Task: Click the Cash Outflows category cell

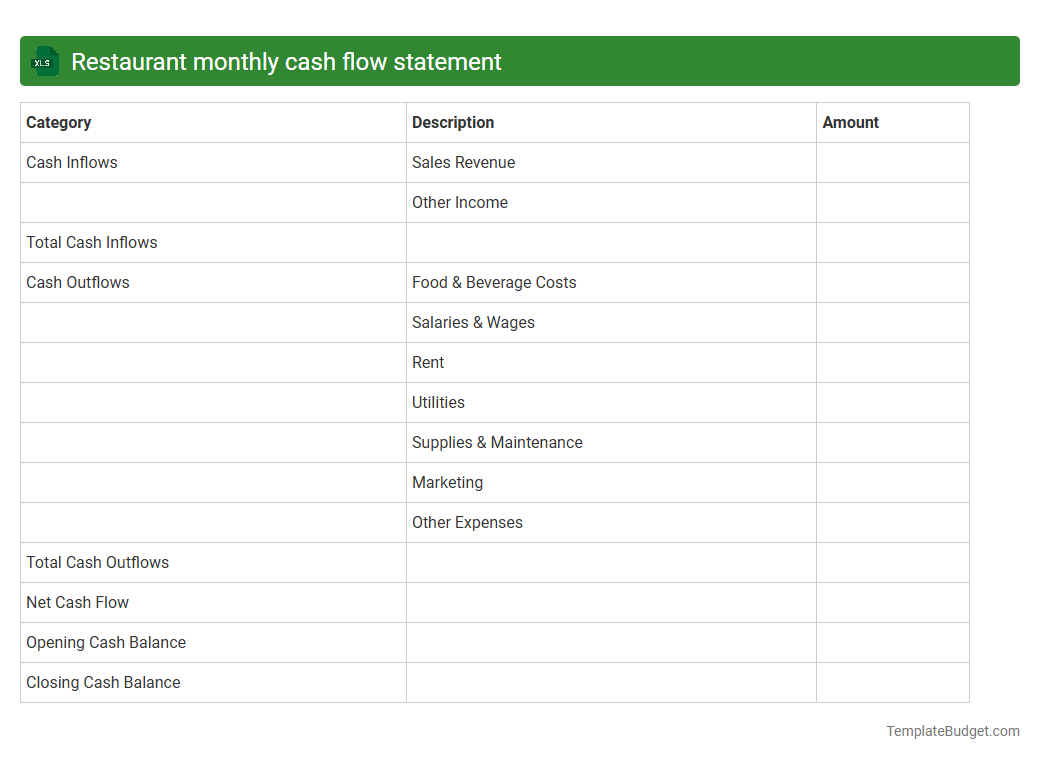Action: tap(77, 282)
